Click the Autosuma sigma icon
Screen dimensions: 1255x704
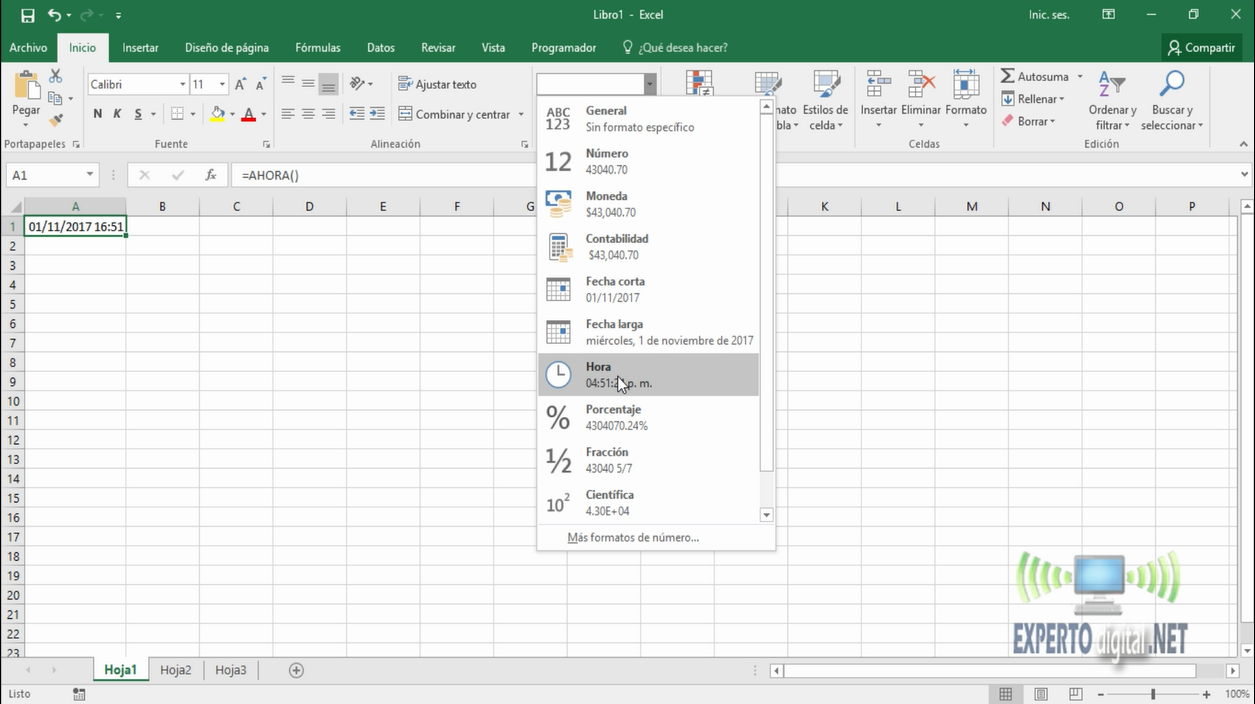click(1008, 77)
